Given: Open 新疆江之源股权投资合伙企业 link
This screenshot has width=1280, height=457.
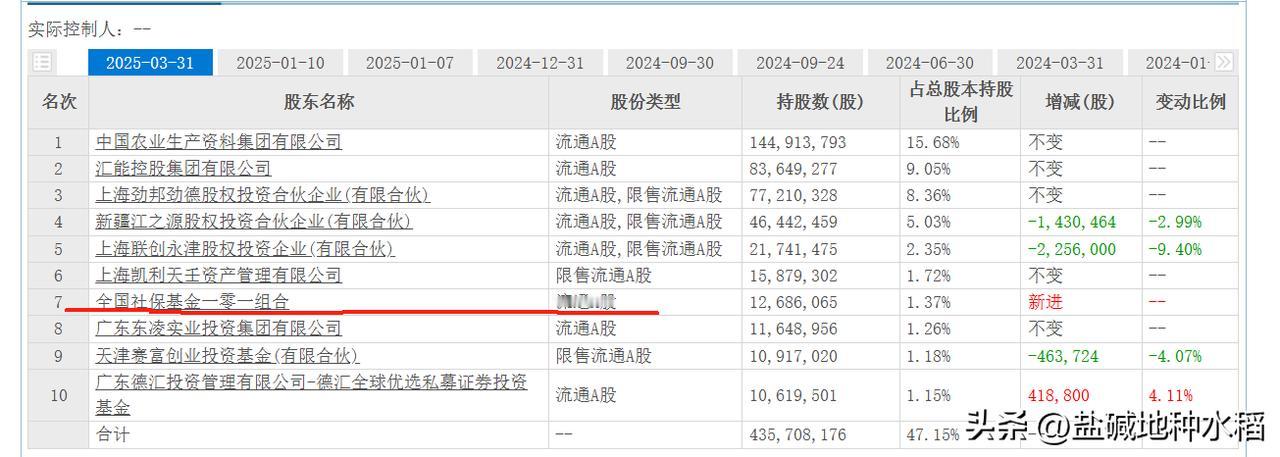Looking at the screenshot, I should click(254, 221).
